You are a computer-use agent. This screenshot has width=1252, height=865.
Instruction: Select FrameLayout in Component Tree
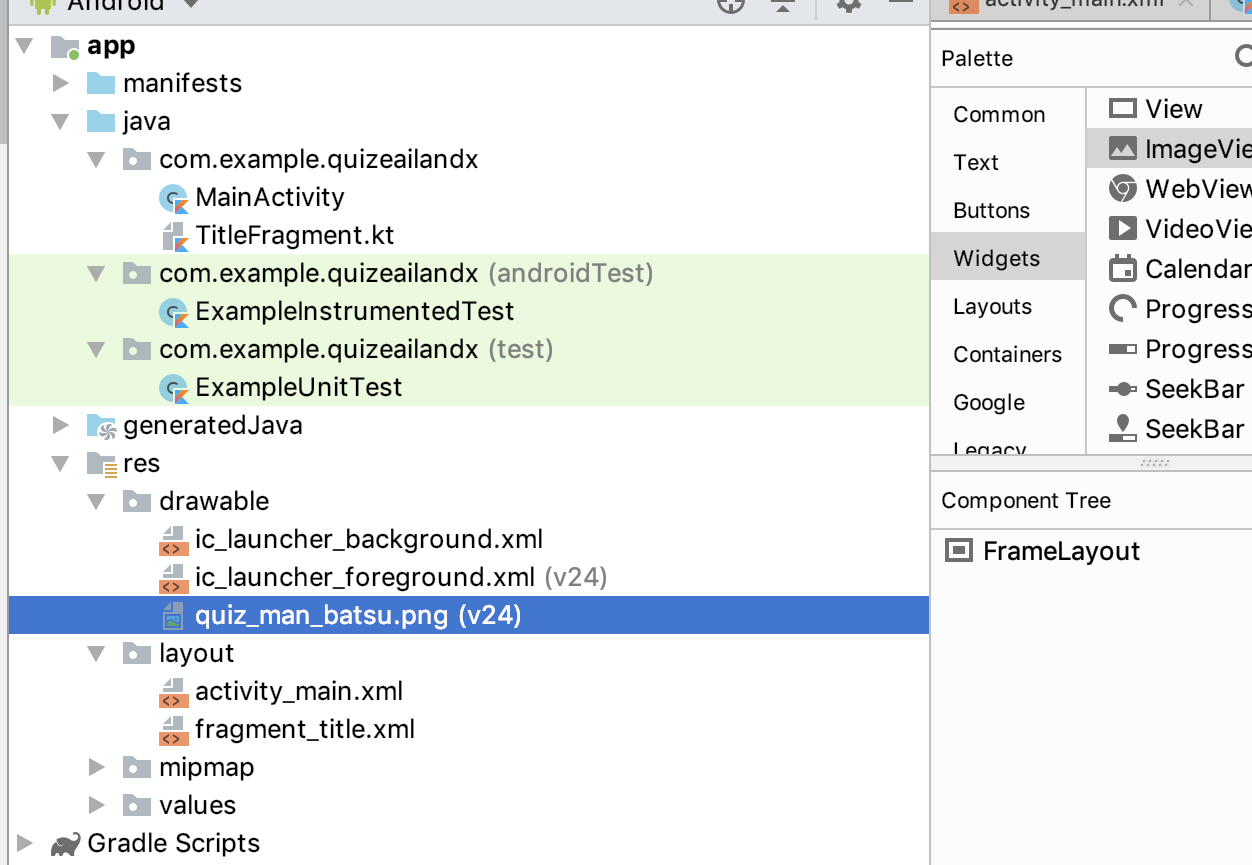[x=1061, y=551]
